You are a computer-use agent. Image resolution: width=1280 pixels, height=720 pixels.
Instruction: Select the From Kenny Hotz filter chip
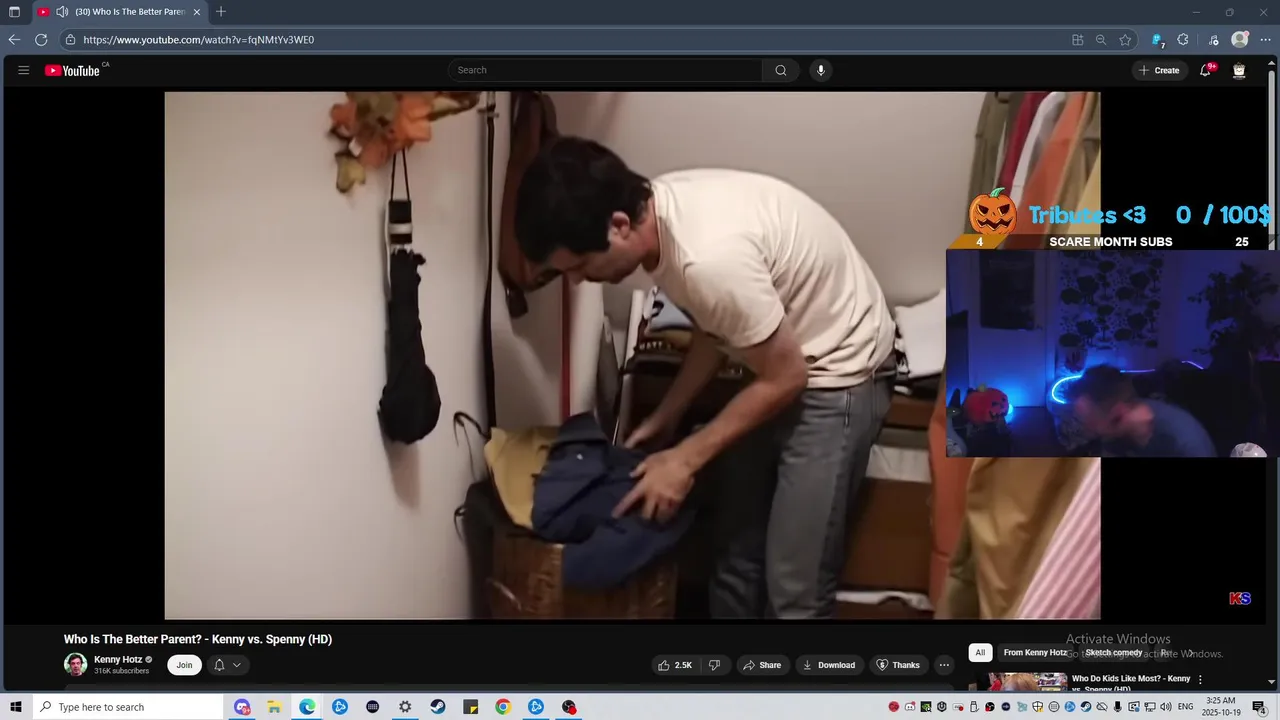pyautogui.click(x=1035, y=653)
